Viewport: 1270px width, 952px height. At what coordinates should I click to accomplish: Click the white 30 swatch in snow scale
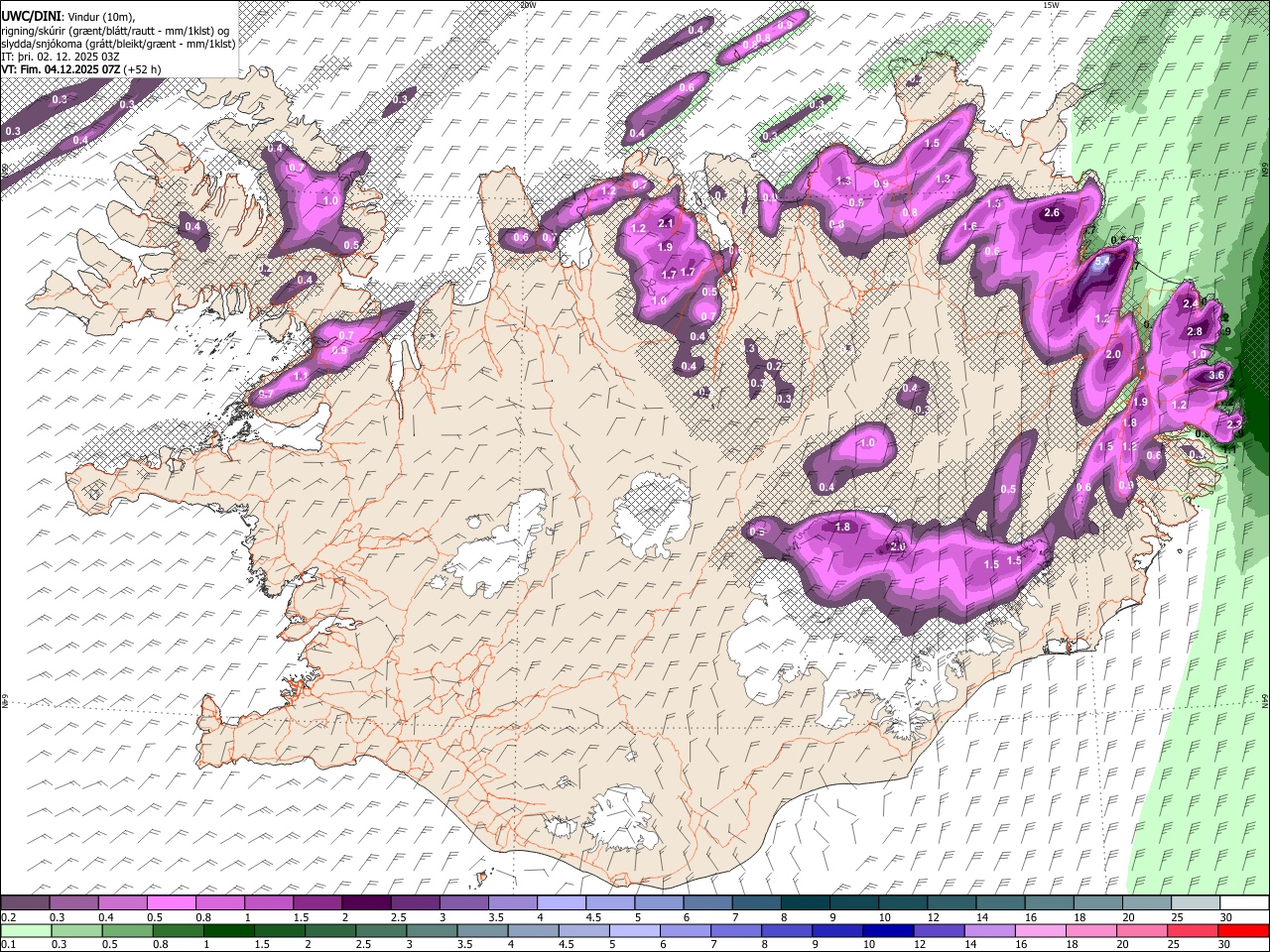point(1244,903)
